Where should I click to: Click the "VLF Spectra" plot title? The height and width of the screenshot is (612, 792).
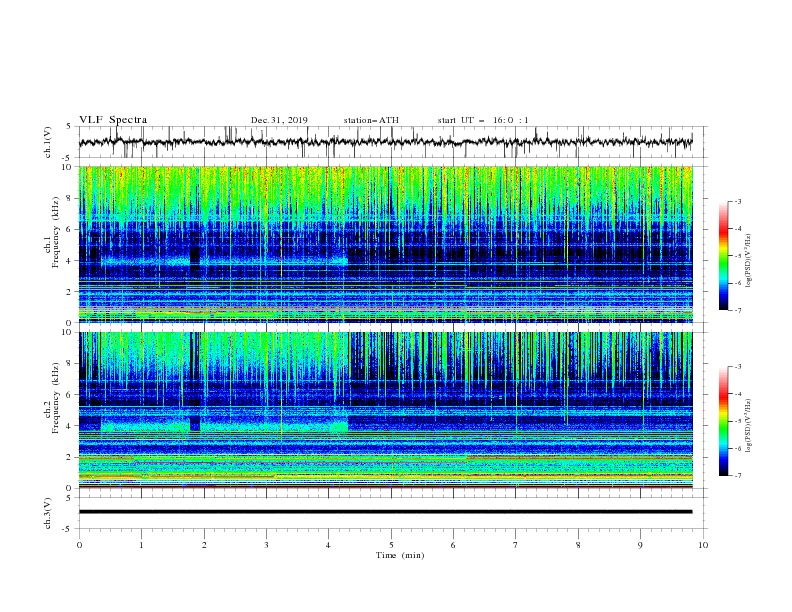[113, 120]
